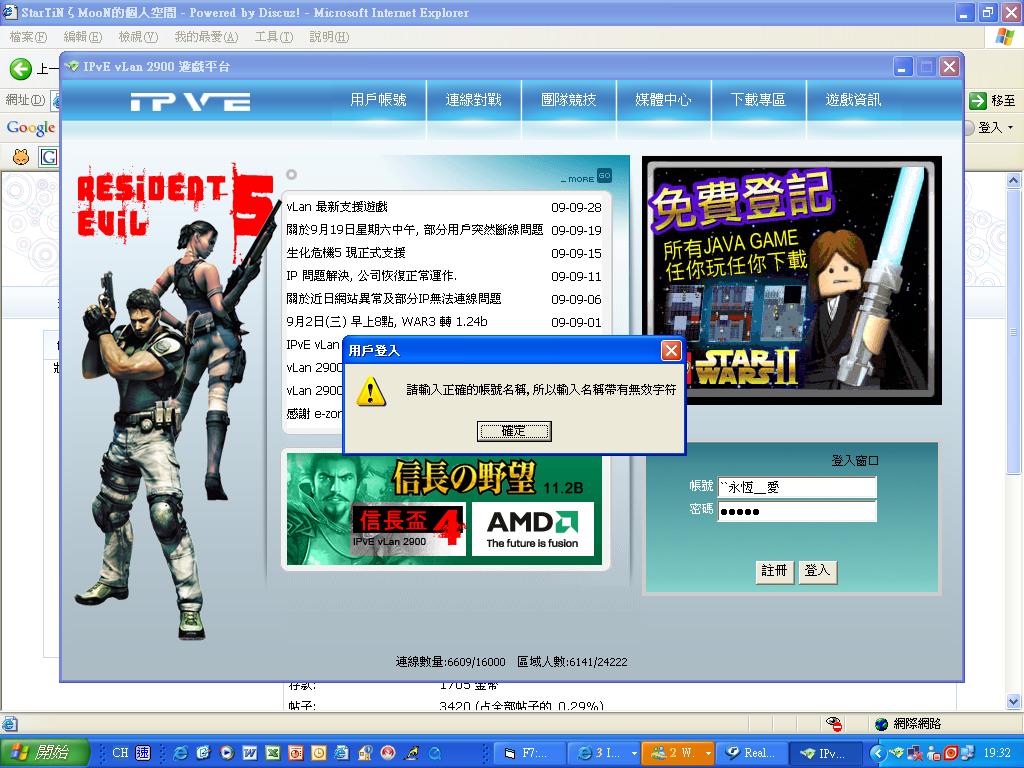The width and height of the screenshot is (1024, 768).
Task: Select the 遊戲資訊 tab
Action: pyautogui.click(x=853, y=100)
